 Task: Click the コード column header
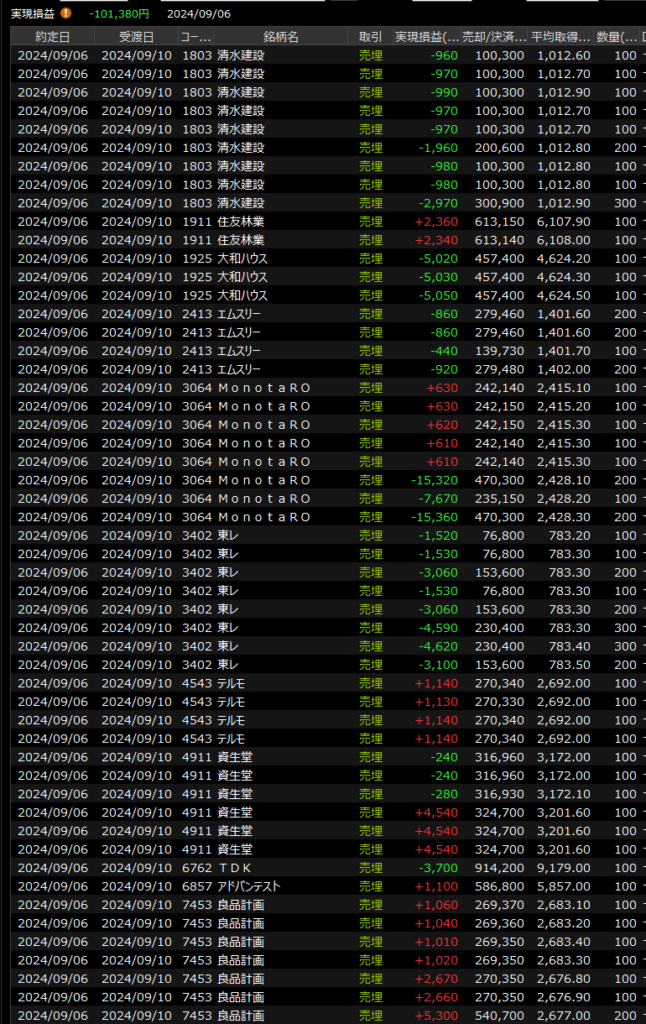click(194, 37)
